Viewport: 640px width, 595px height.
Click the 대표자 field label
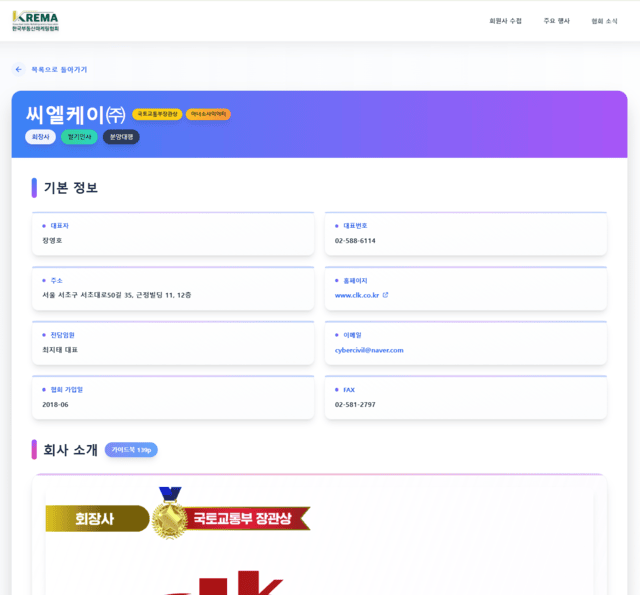pos(60,226)
